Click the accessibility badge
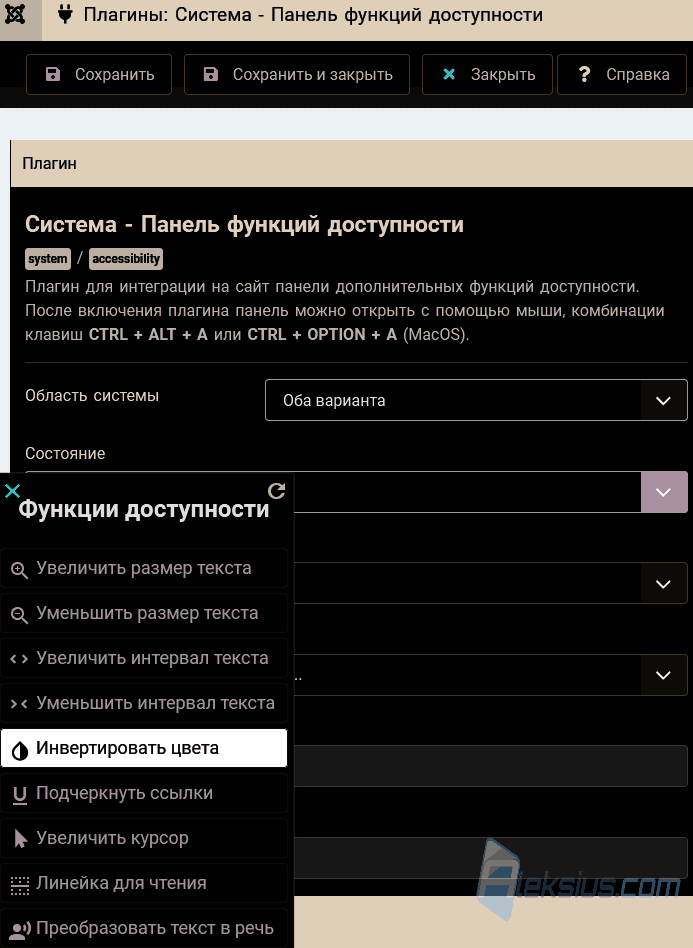The image size is (693, 948). click(126, 259)
